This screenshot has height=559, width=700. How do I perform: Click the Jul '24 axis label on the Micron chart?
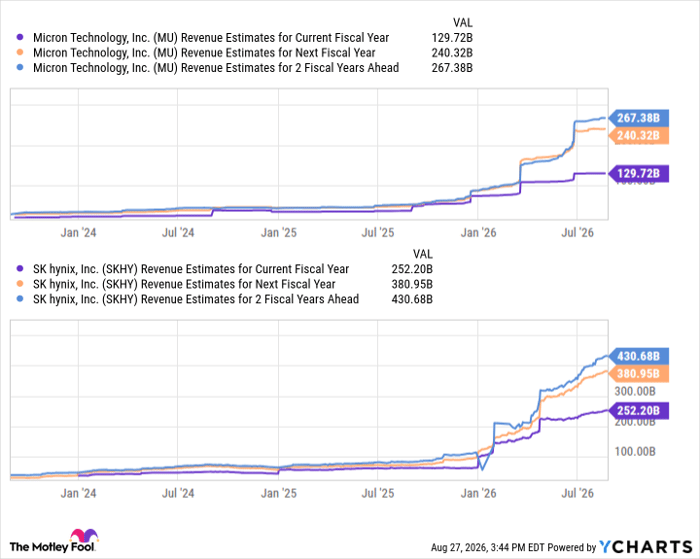click(178, 233)
